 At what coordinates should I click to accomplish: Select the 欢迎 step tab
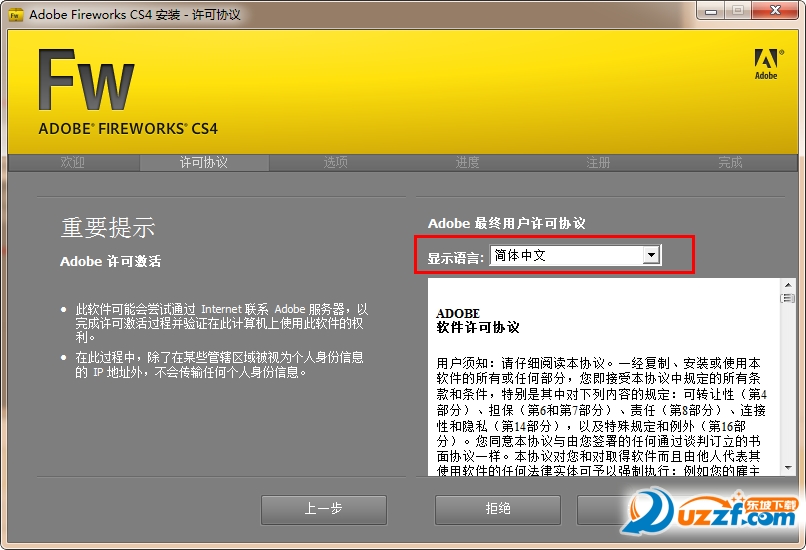72,162
